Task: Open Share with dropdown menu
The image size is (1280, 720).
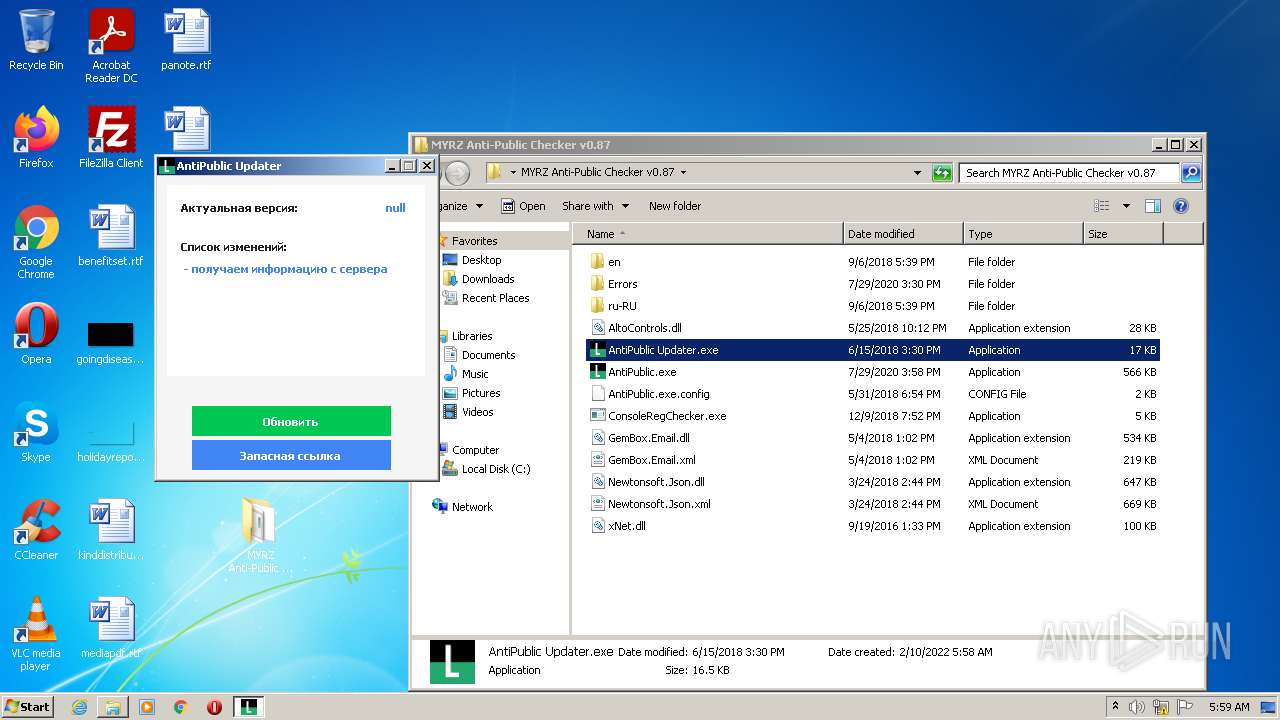Action: [x=596, y=206]
